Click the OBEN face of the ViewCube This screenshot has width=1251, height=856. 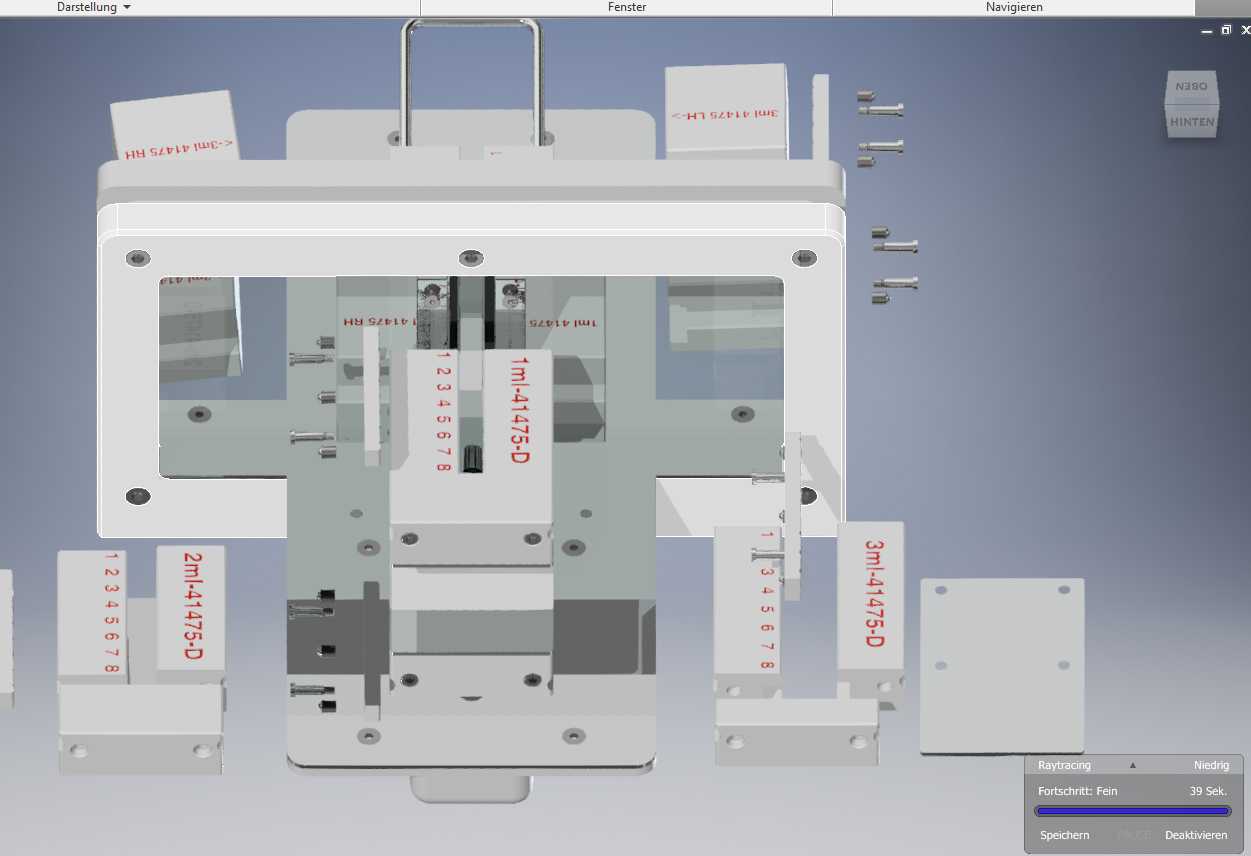1192,86
